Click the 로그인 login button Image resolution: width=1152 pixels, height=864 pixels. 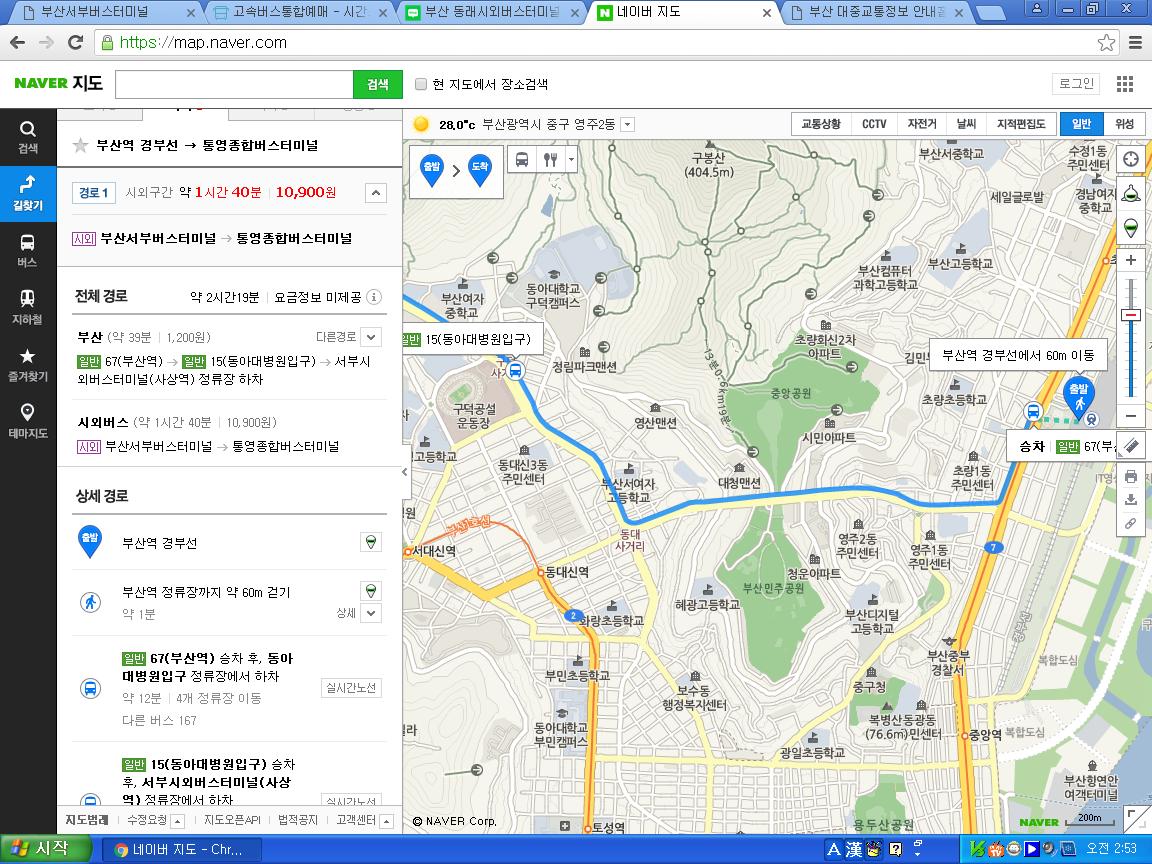point(1076,84)
